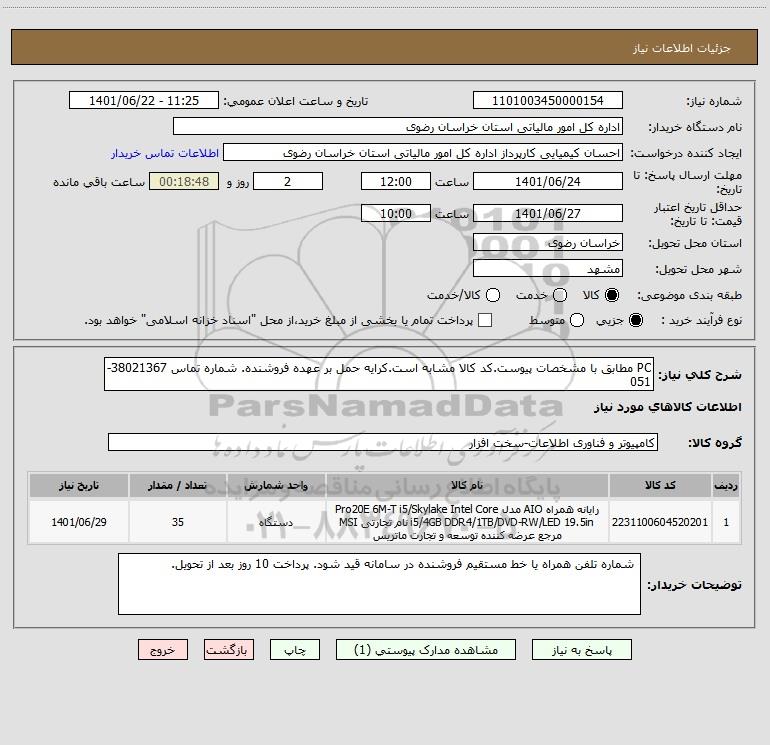This screenshot has width=770, height=745.
Task: Click the unit cell دستگاه
Action: [x=276, y=522]
